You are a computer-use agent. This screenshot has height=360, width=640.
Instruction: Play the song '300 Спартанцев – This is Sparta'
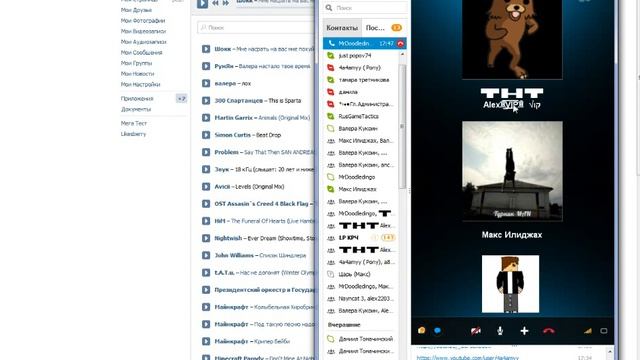pyautogui.click(x=206, y=101)
